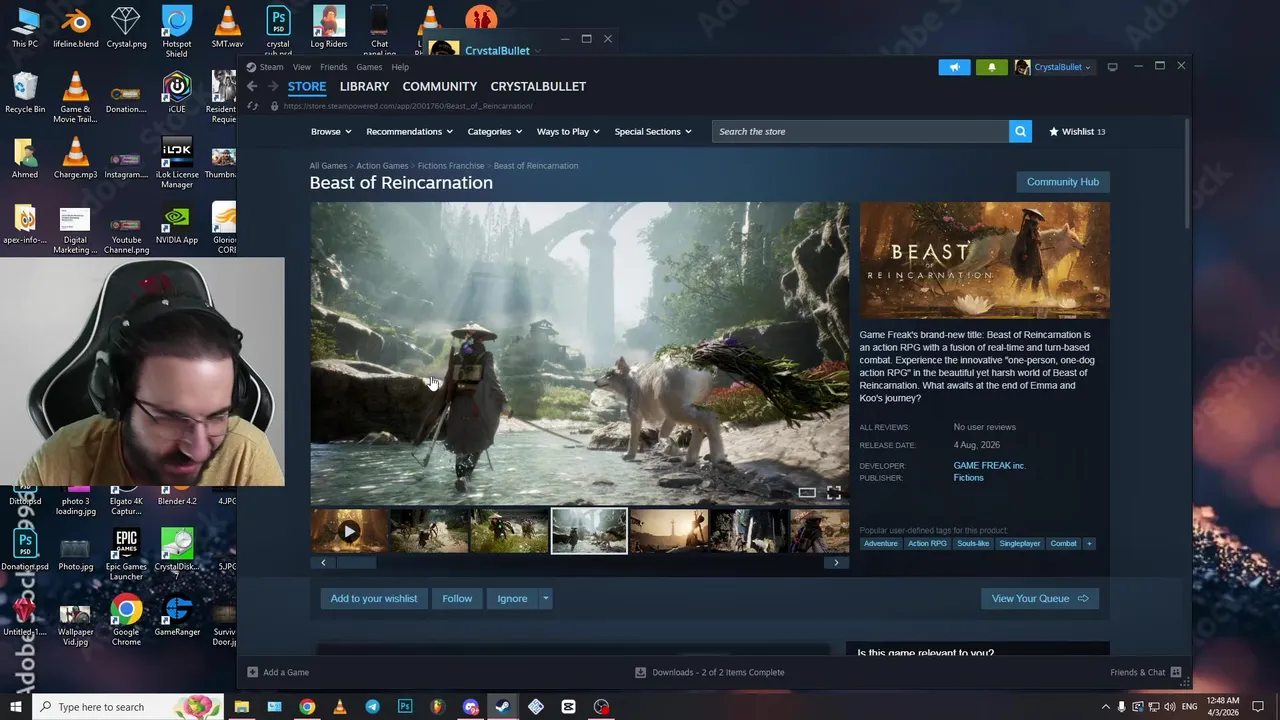Click the store search input field

(860, 131)
